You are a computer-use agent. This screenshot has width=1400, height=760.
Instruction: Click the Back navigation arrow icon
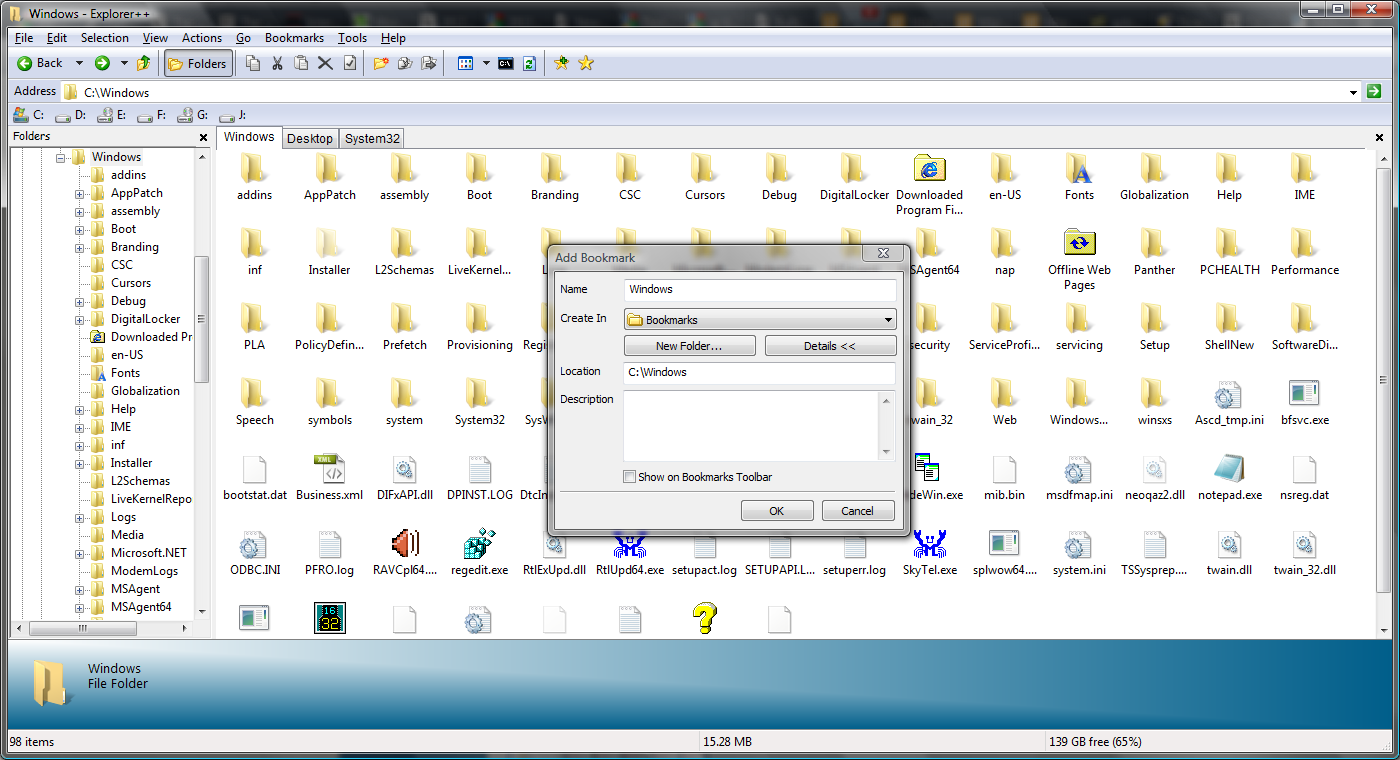point(24,63)
